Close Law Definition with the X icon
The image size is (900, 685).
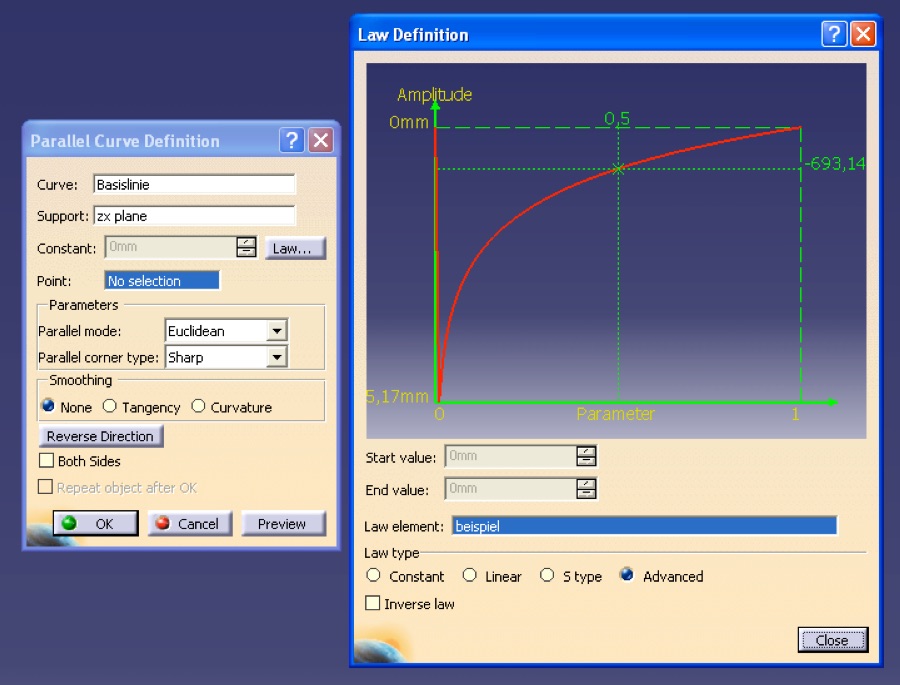pyautogui.click(x=863, y=34)
